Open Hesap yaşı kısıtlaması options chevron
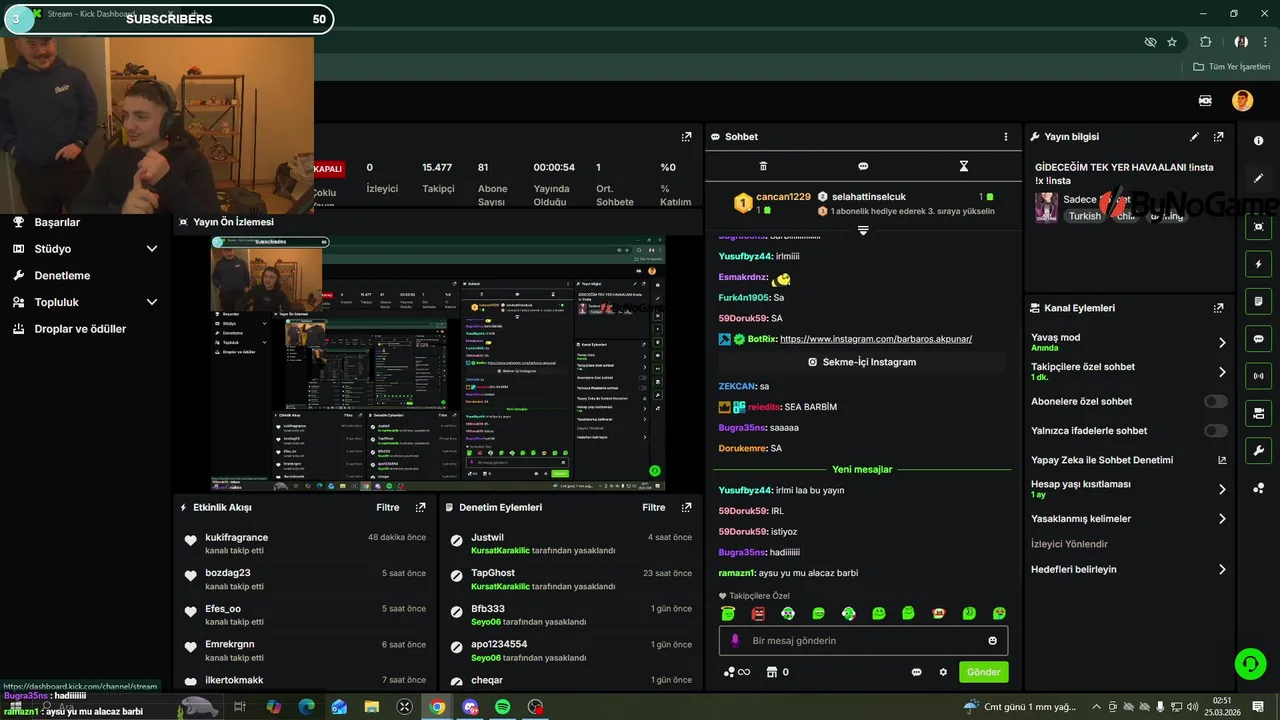The image size is (1280, 720). point(1222,489)
